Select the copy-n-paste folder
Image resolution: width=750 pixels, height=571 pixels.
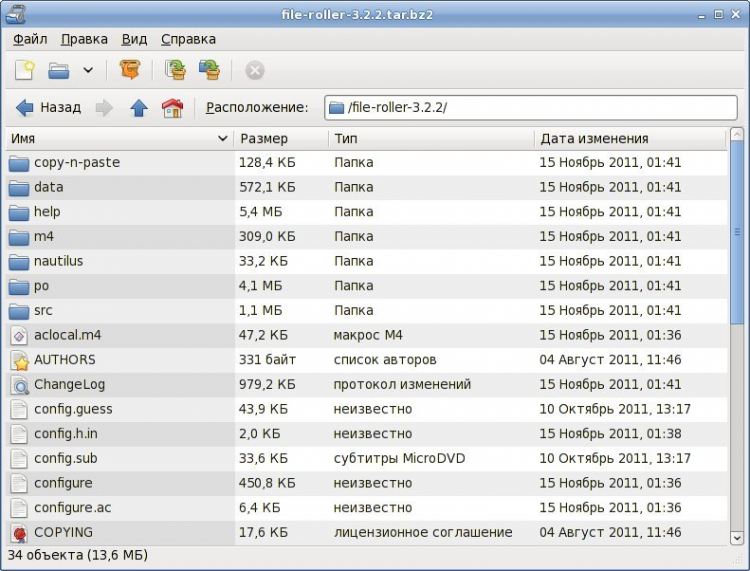[76, 162]
